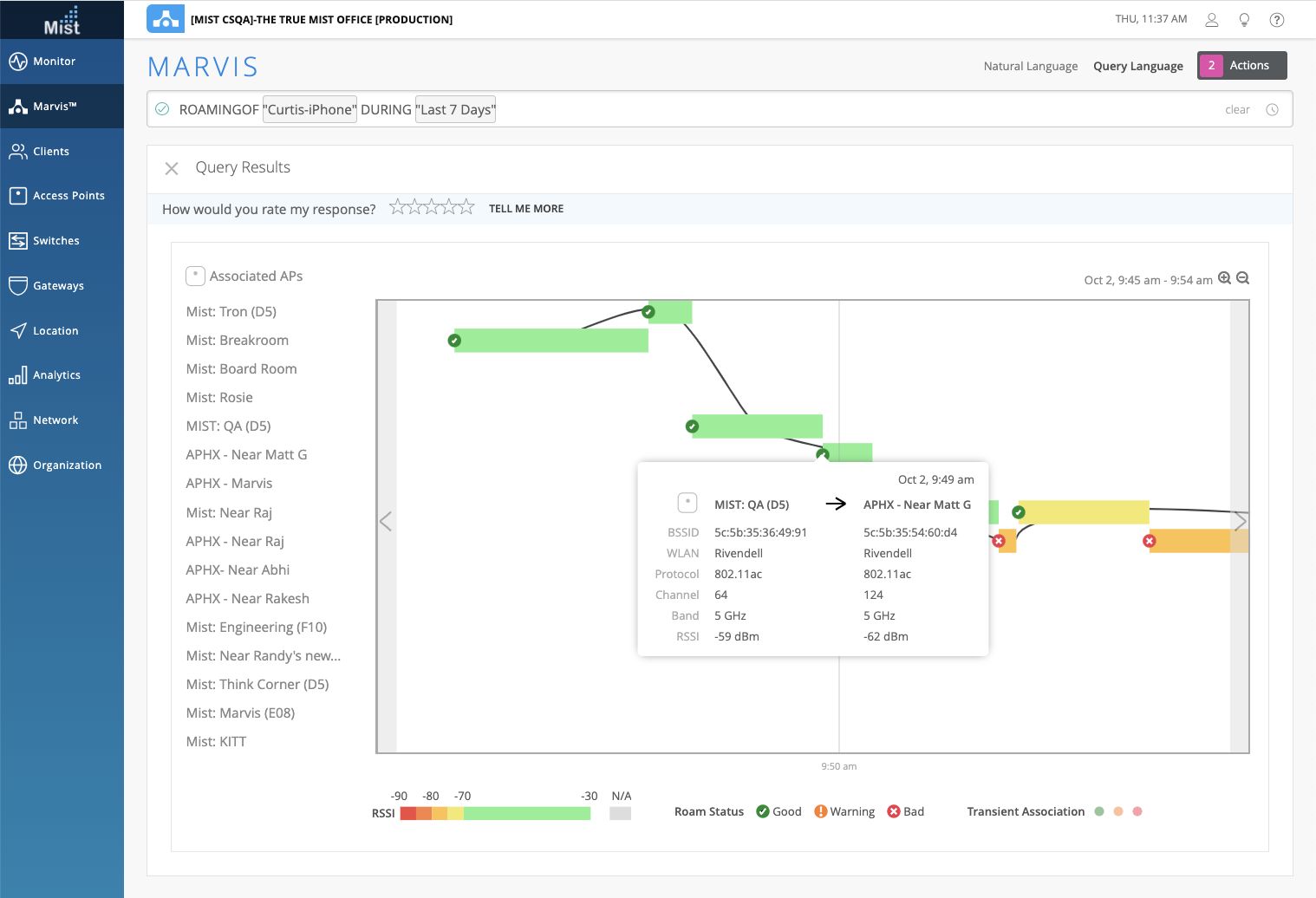
Task: Open the "Last 7 Days" time range
Action: click(455, 110)
